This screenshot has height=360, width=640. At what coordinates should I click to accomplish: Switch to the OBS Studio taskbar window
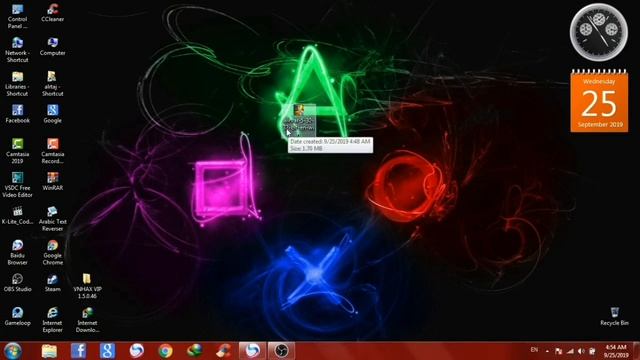[x=281, y=351]
